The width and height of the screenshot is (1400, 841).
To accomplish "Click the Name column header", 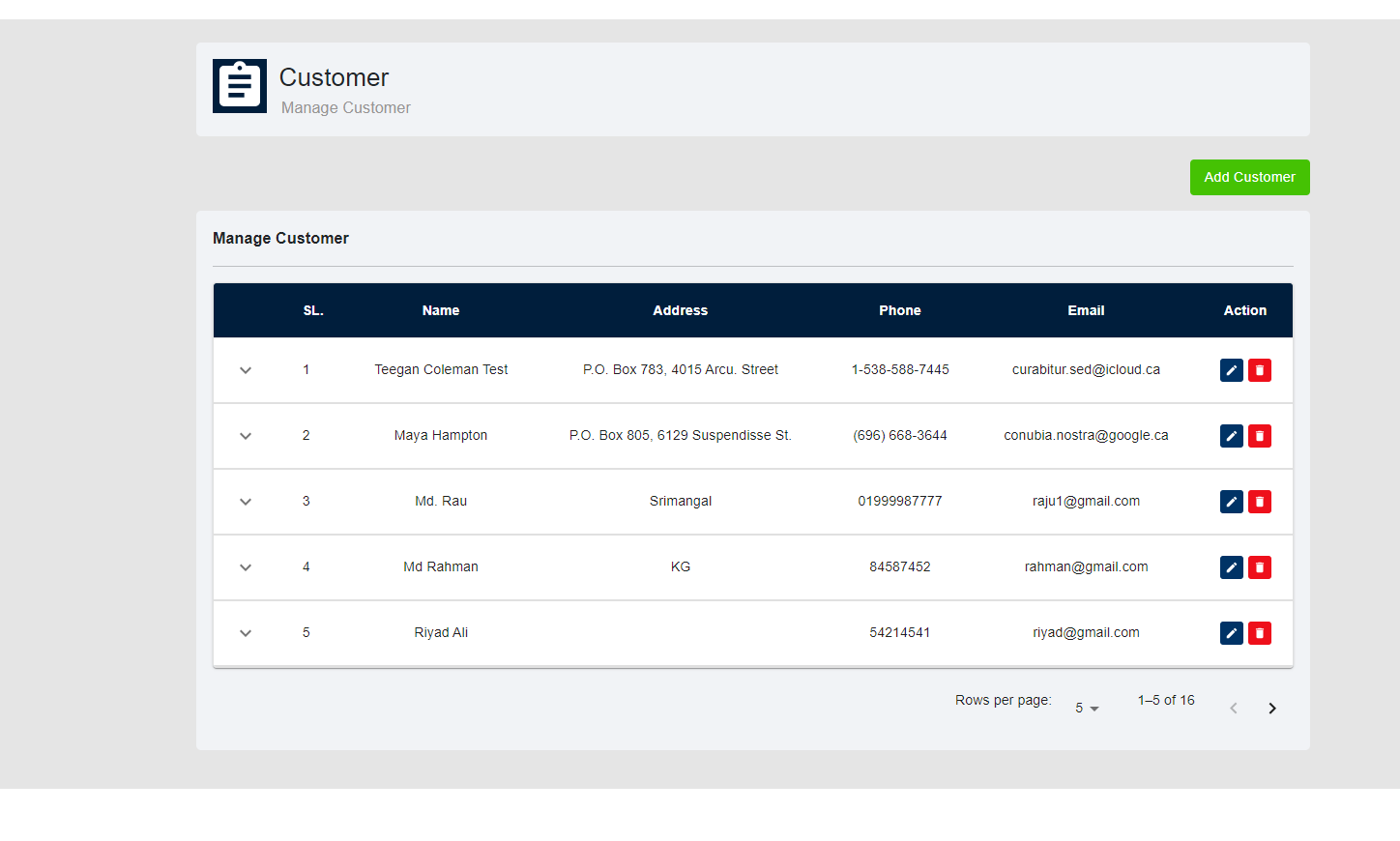I will 441,310.
